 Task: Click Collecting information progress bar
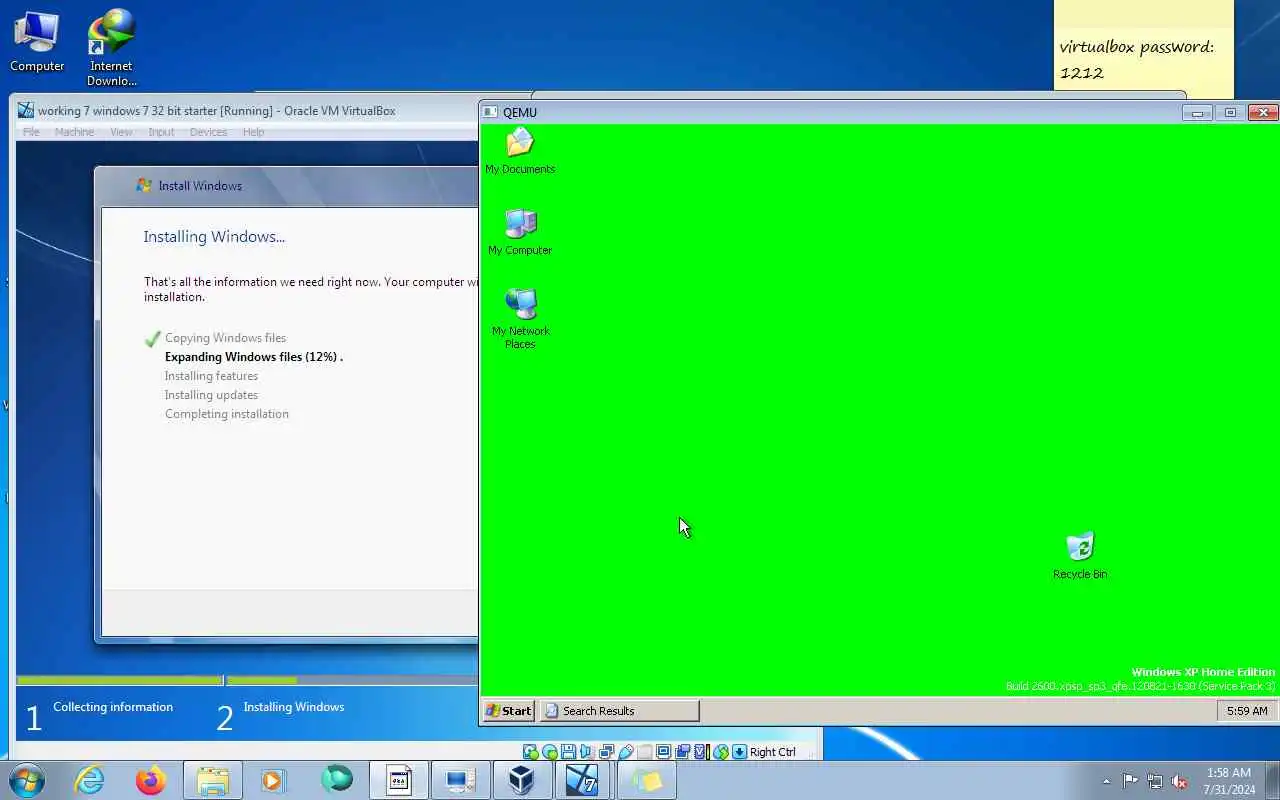[119, 681]
